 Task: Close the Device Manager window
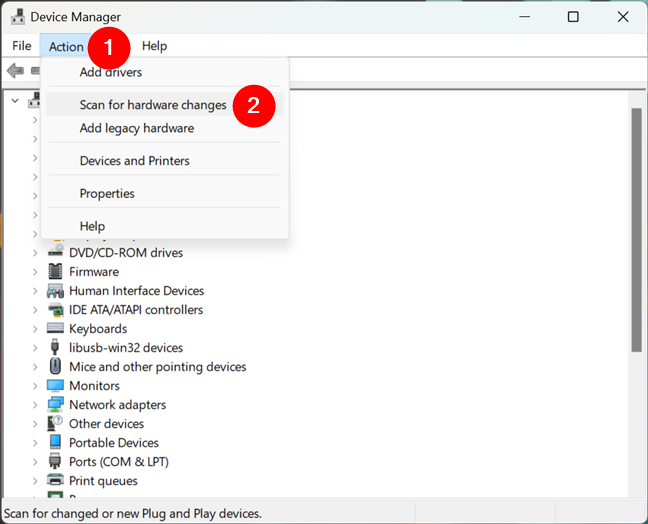(623, 17)
